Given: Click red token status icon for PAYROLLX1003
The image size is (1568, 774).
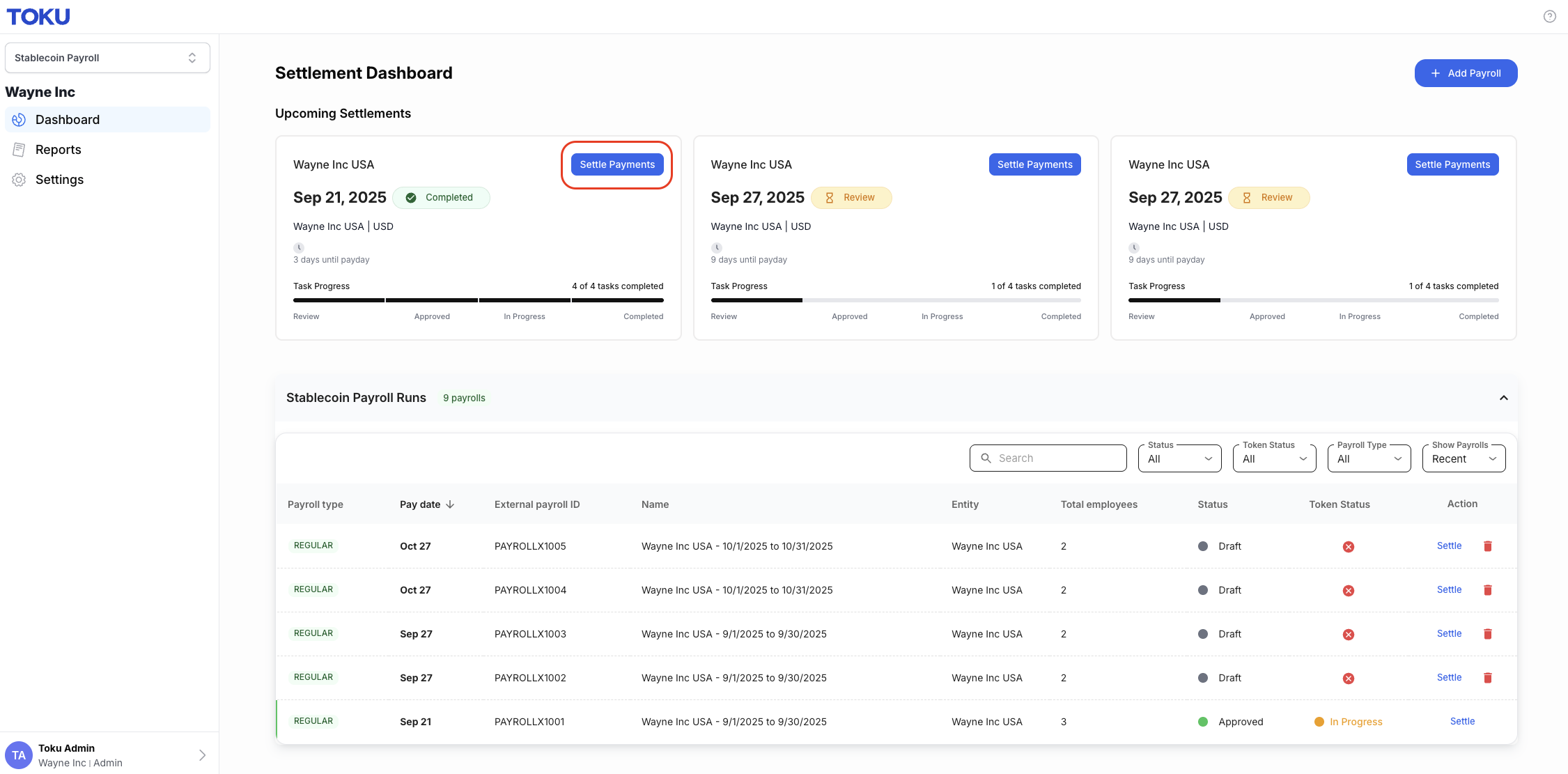Looking at the screenshot, I should click(1349, 635).
